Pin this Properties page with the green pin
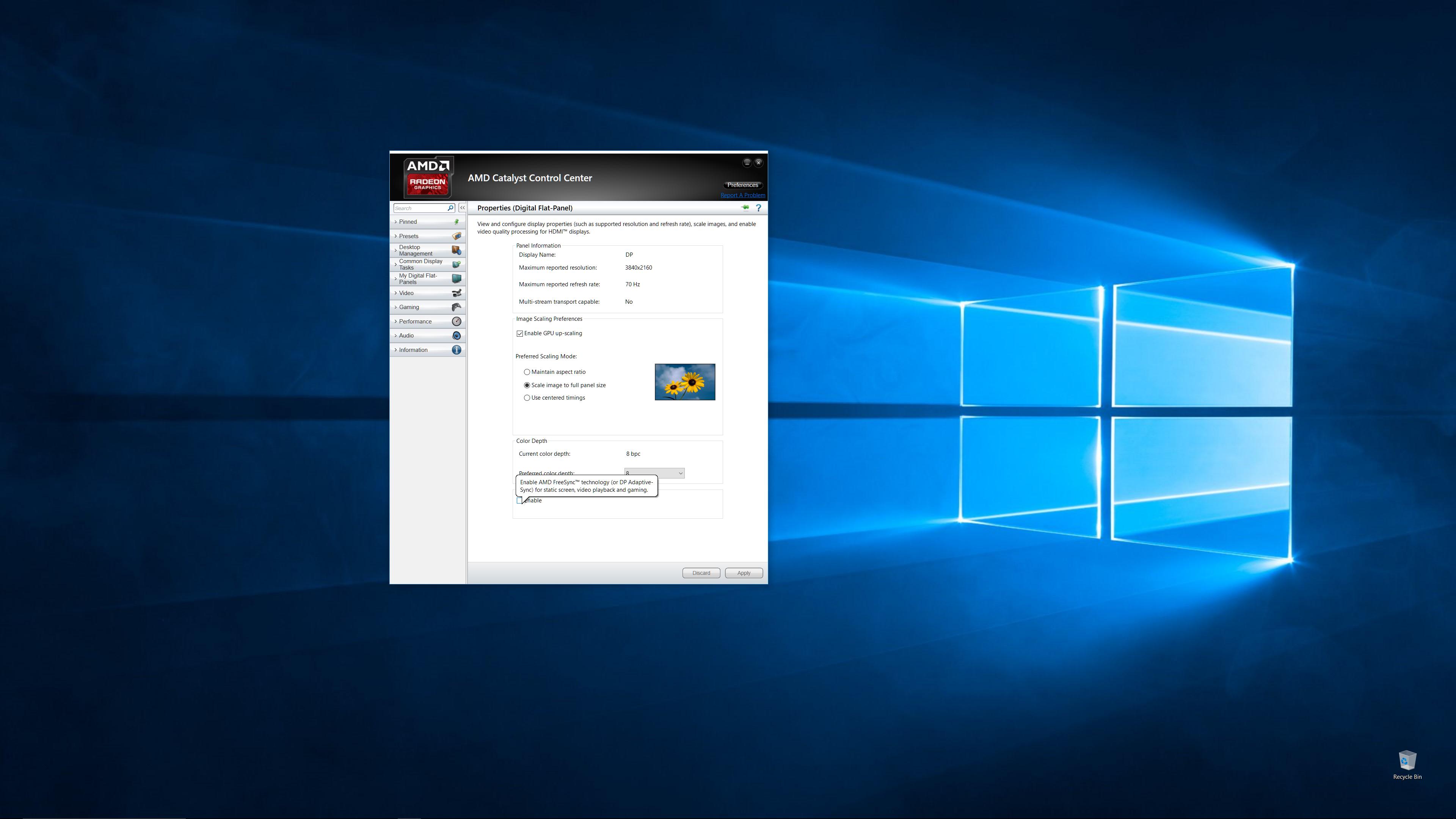The height and width of the screenshot is (819, 1456). 745,207
